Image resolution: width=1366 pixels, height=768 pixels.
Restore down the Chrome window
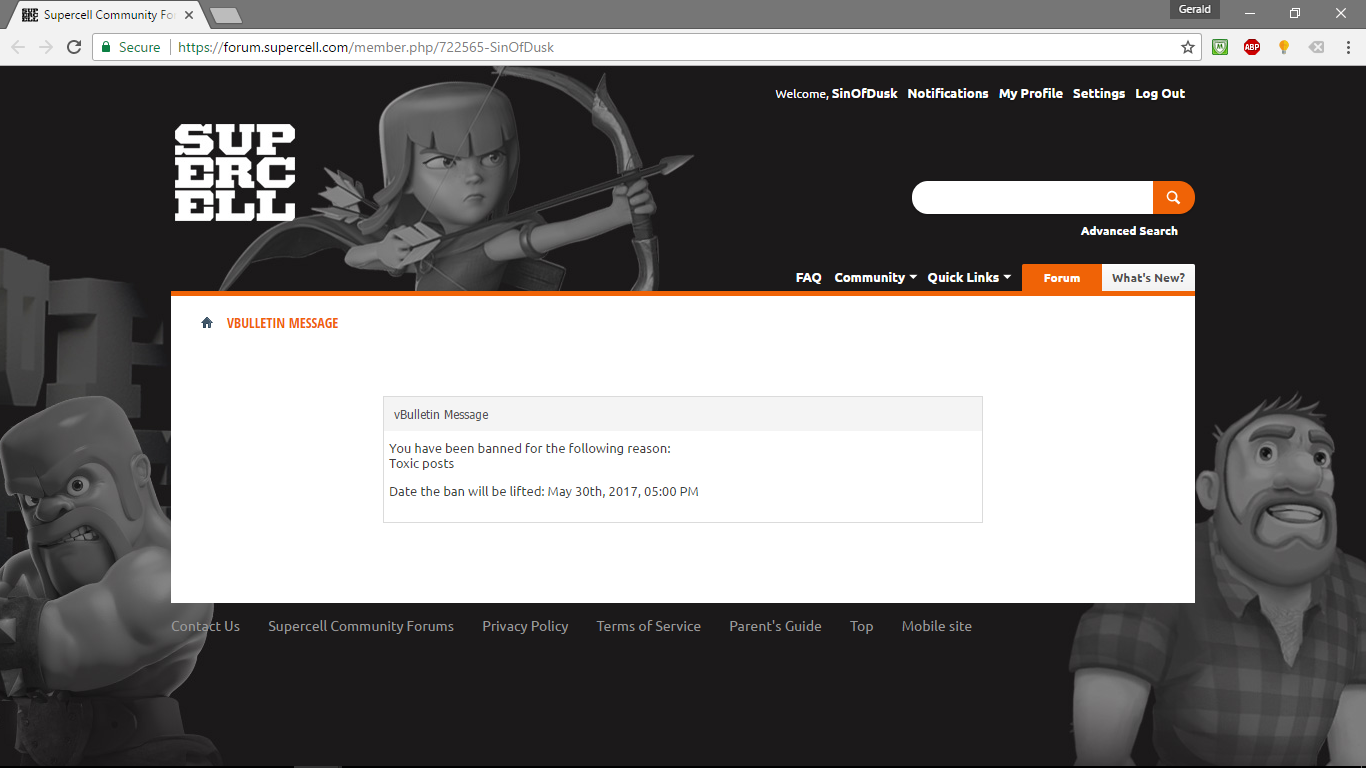click(1295, 13)
